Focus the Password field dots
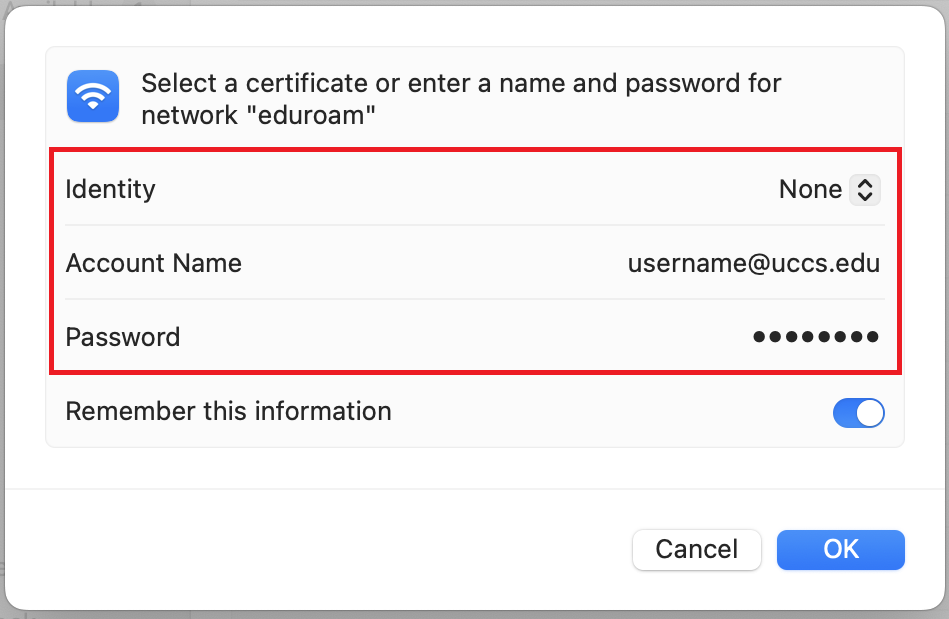This screenshot has width=949, height=619. pyautogui.click(x=816, y=336)
